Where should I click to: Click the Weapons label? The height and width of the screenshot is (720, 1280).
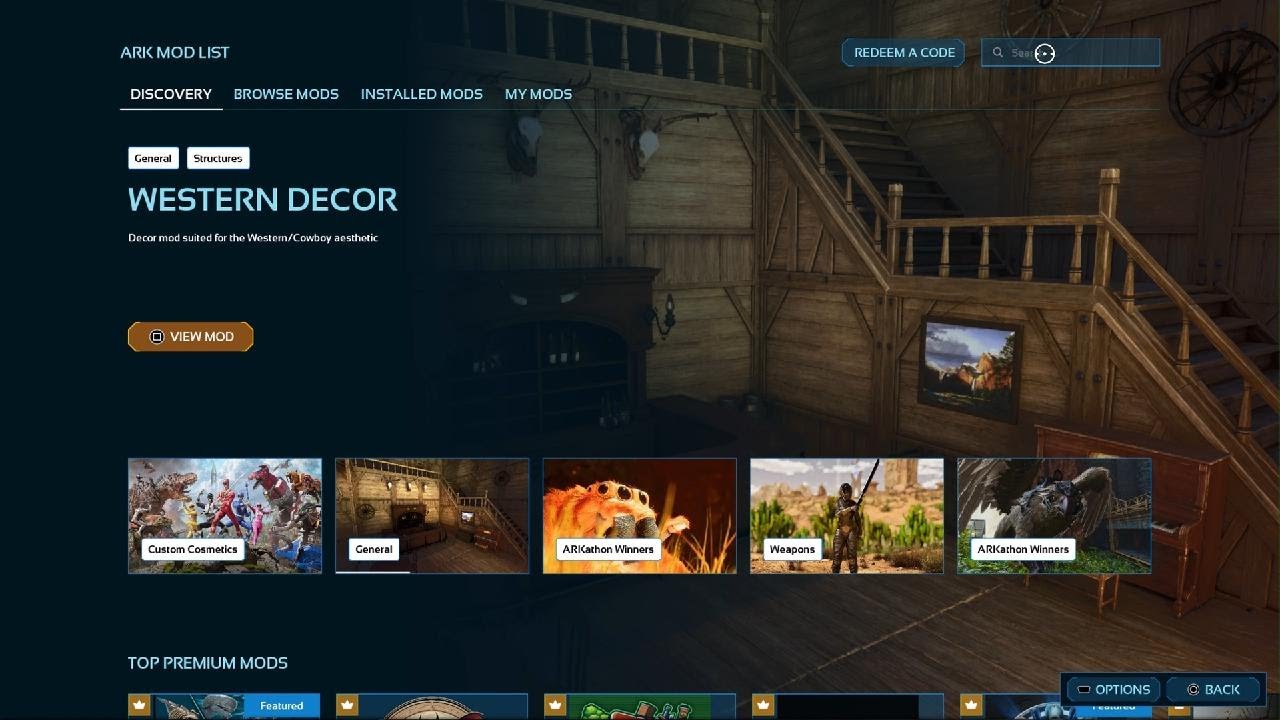click(x=792, y=549)
